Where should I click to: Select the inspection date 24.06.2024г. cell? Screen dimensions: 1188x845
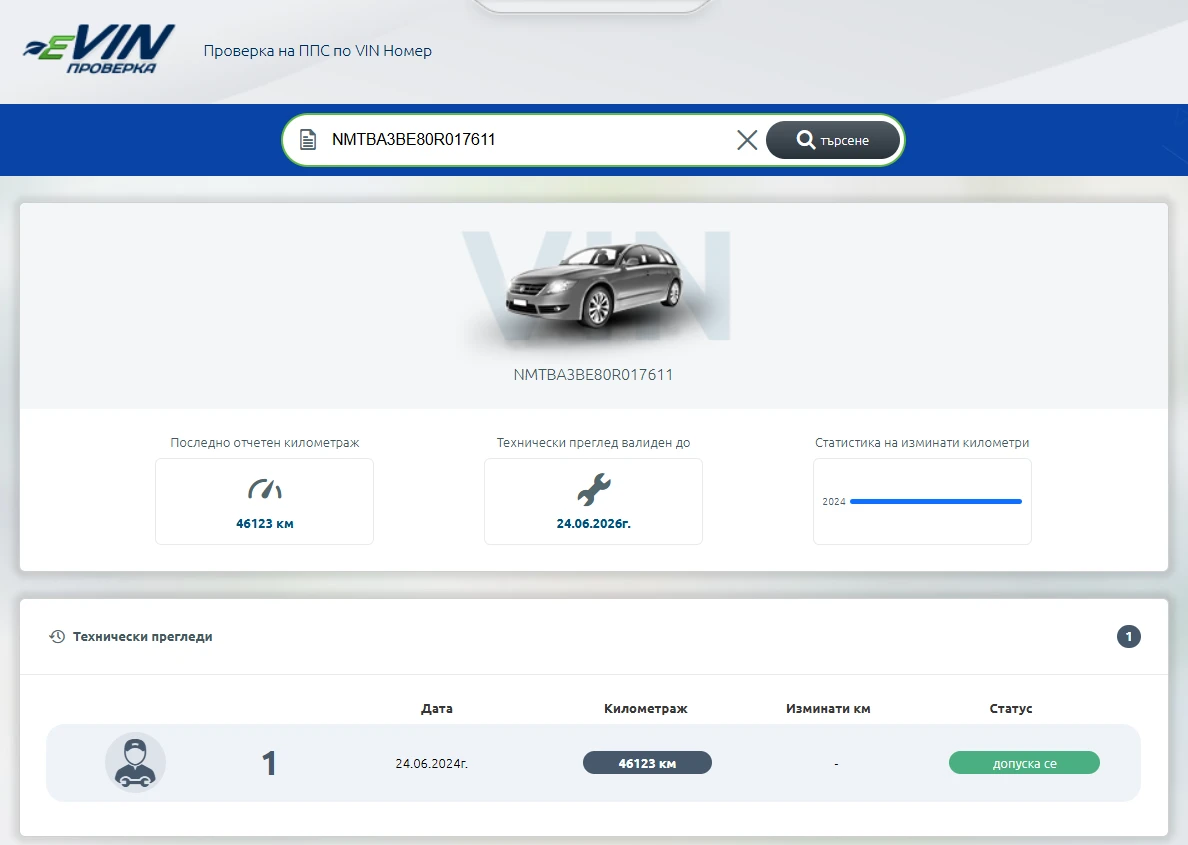[431, 763]
